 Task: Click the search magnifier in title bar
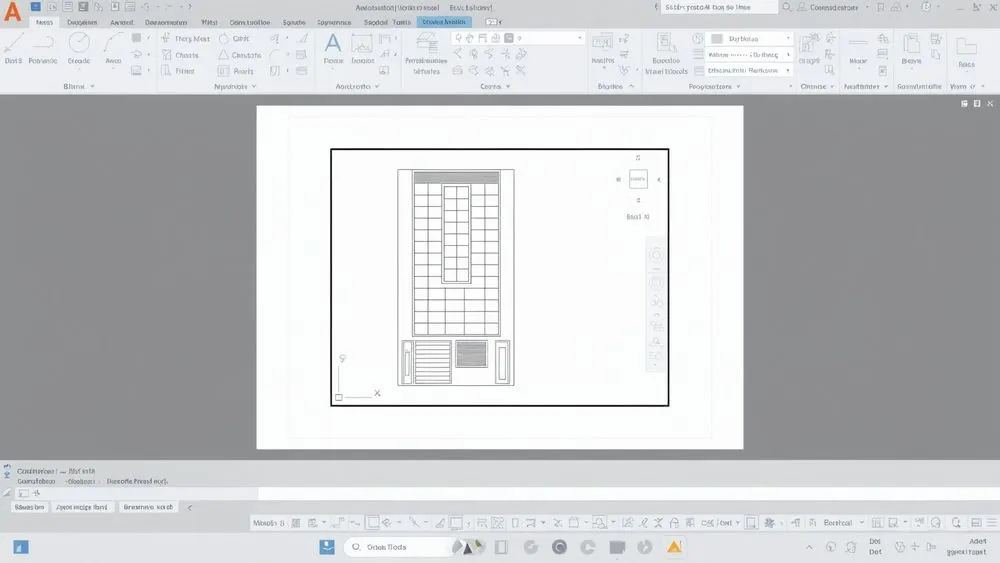pyautogui.click(x=787, y=7)
